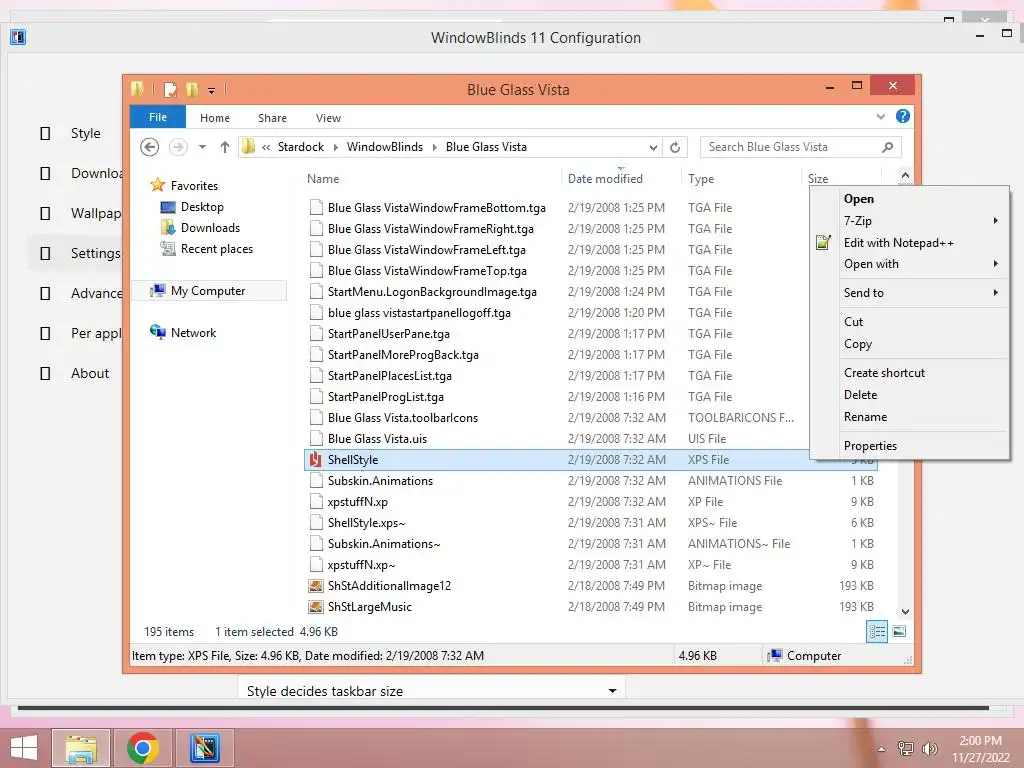Switch to Large icons view icon
The image size is (1024, 768).
pos(899,632)
